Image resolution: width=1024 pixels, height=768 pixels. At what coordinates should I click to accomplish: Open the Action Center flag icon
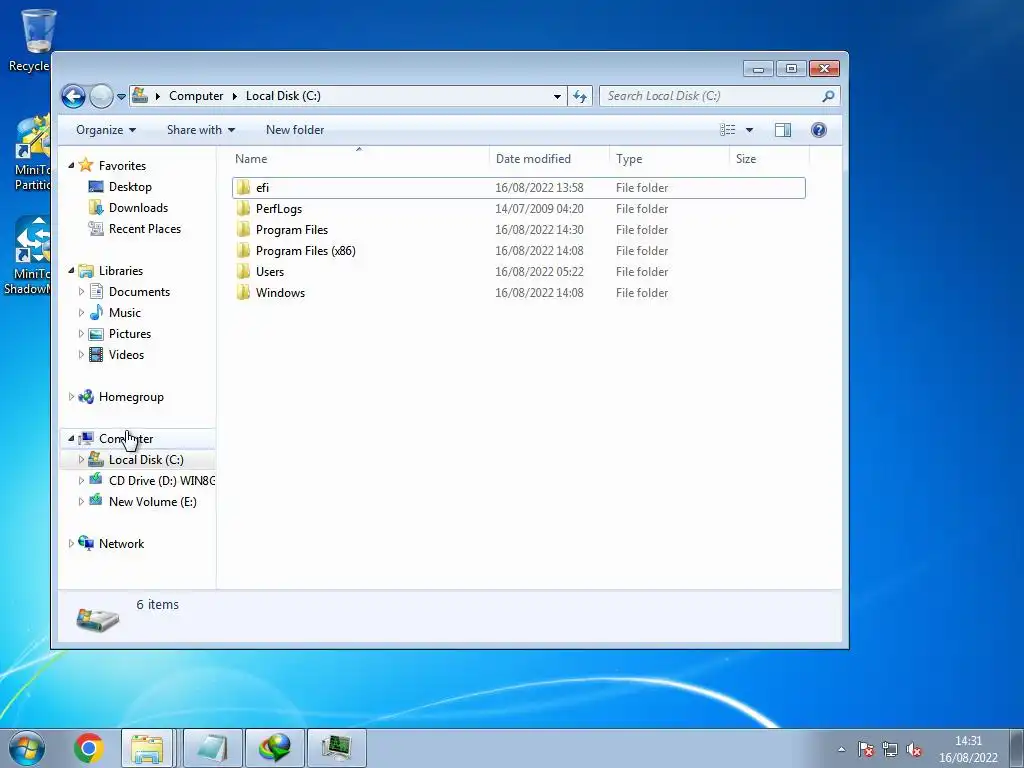click(865, 749)
